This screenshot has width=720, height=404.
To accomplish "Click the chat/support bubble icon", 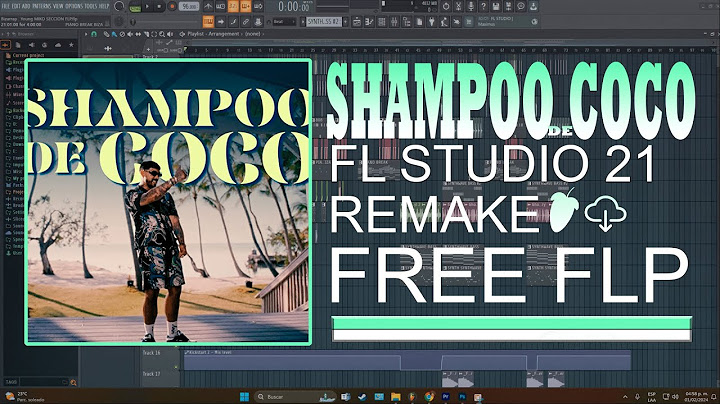I will [521, 6].
